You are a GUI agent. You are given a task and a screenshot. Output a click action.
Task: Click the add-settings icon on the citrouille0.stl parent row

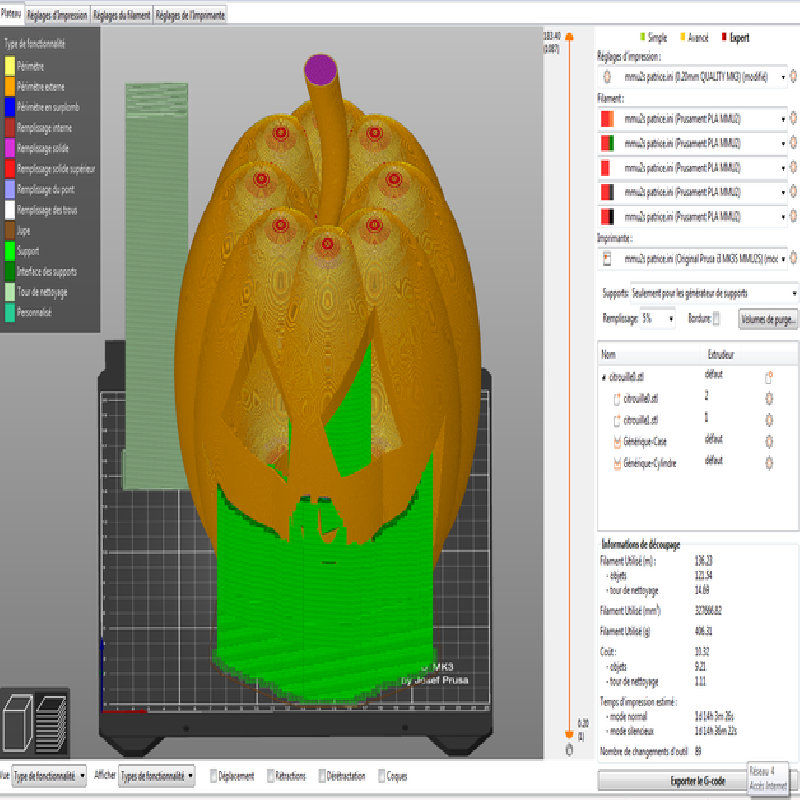(770, 378)
